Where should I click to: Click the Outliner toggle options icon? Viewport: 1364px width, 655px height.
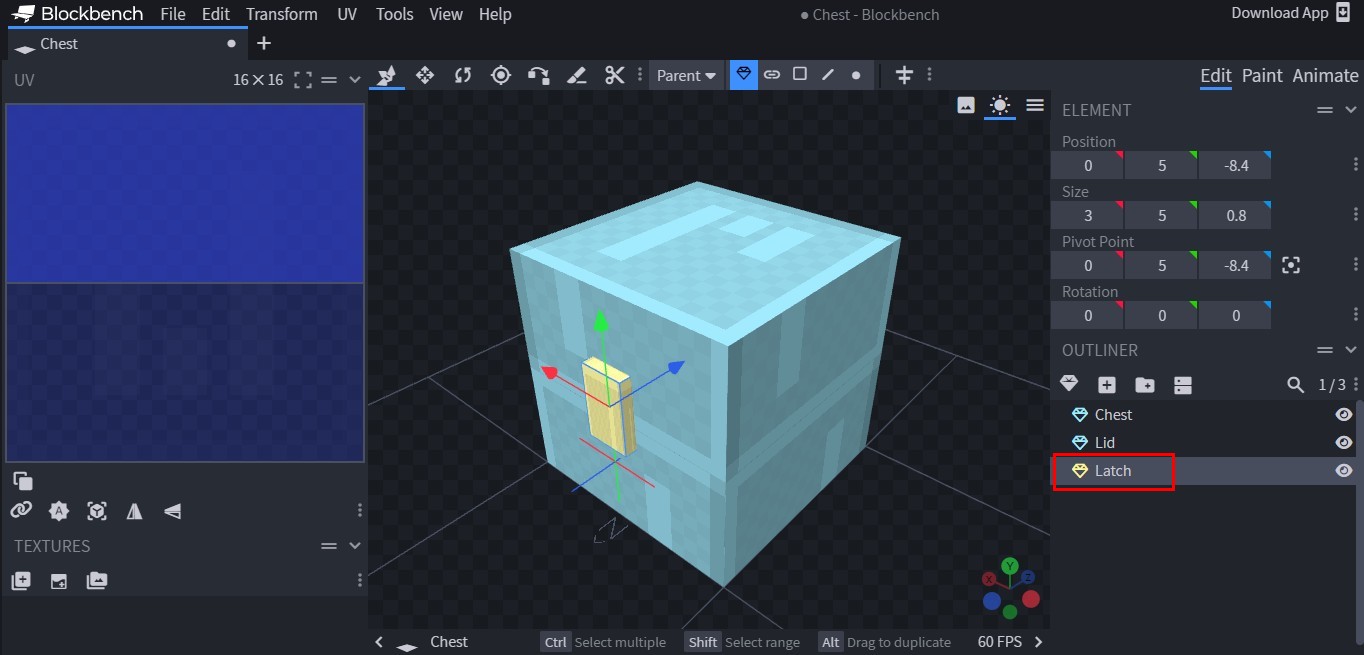[1183, 385]
